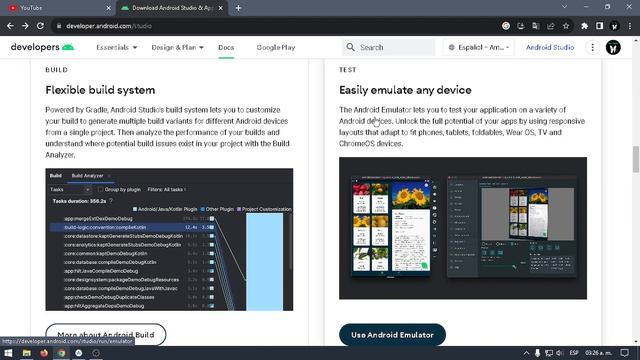Click the network tray icon
Image resolution: width=640 pixels, height=360 pixels.
[549, 353]
